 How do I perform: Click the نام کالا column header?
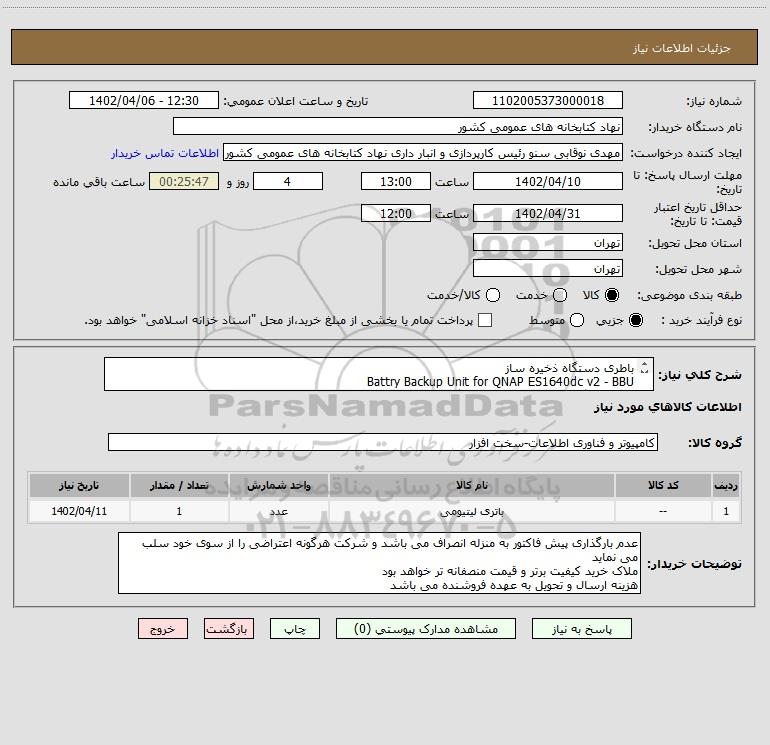click(x=471, y=485)
